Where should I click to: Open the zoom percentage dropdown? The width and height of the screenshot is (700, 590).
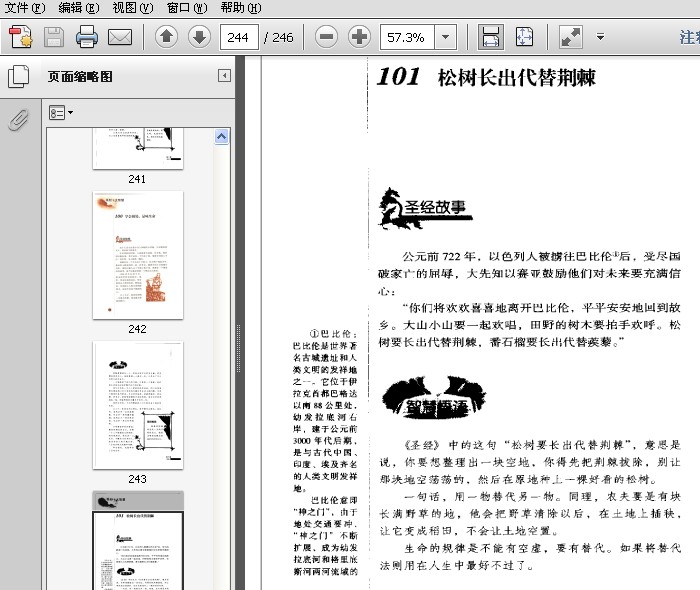pyautogui.click(x=445, y=38)
